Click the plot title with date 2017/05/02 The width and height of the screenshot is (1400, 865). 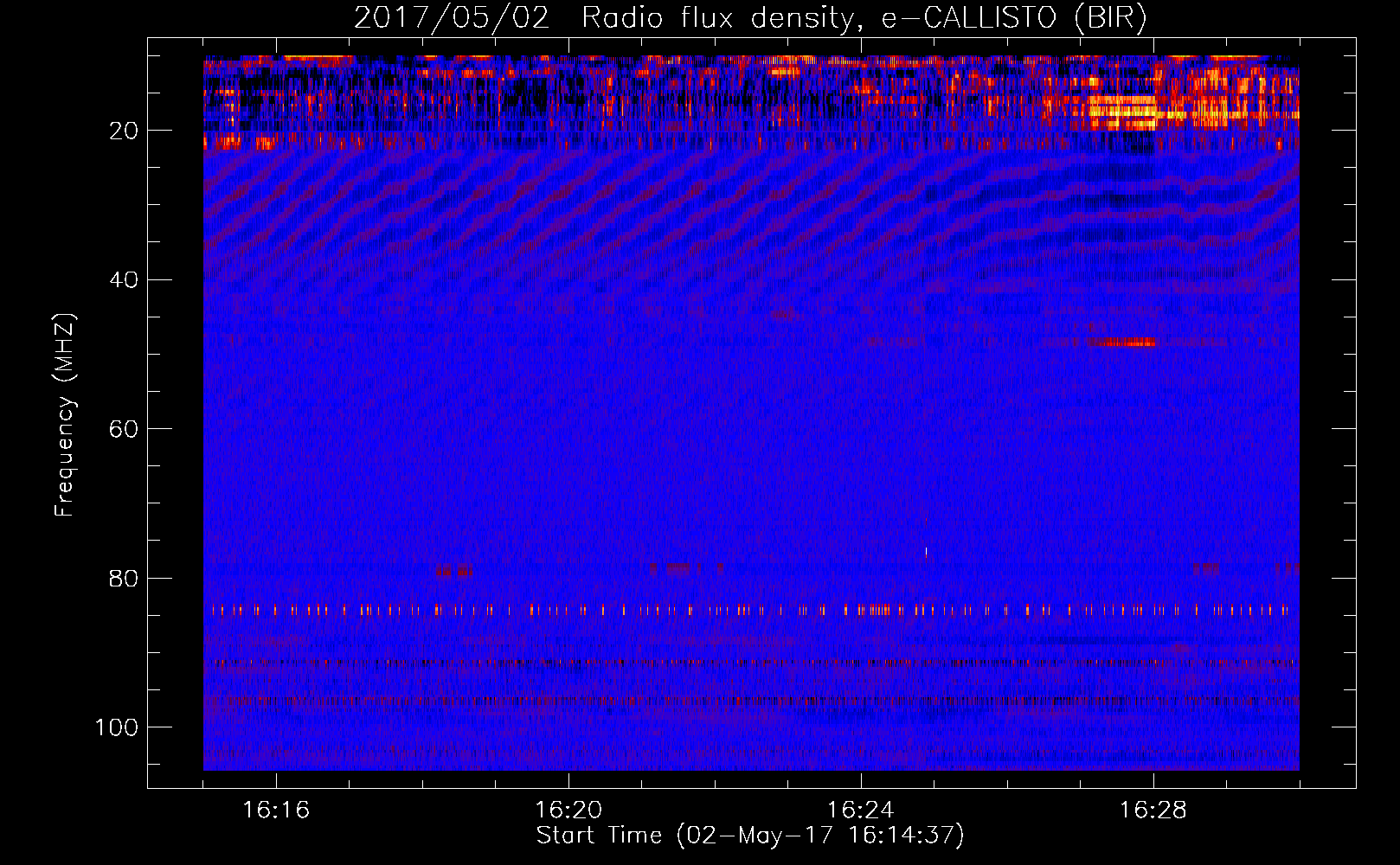click(x=750, y=17)
